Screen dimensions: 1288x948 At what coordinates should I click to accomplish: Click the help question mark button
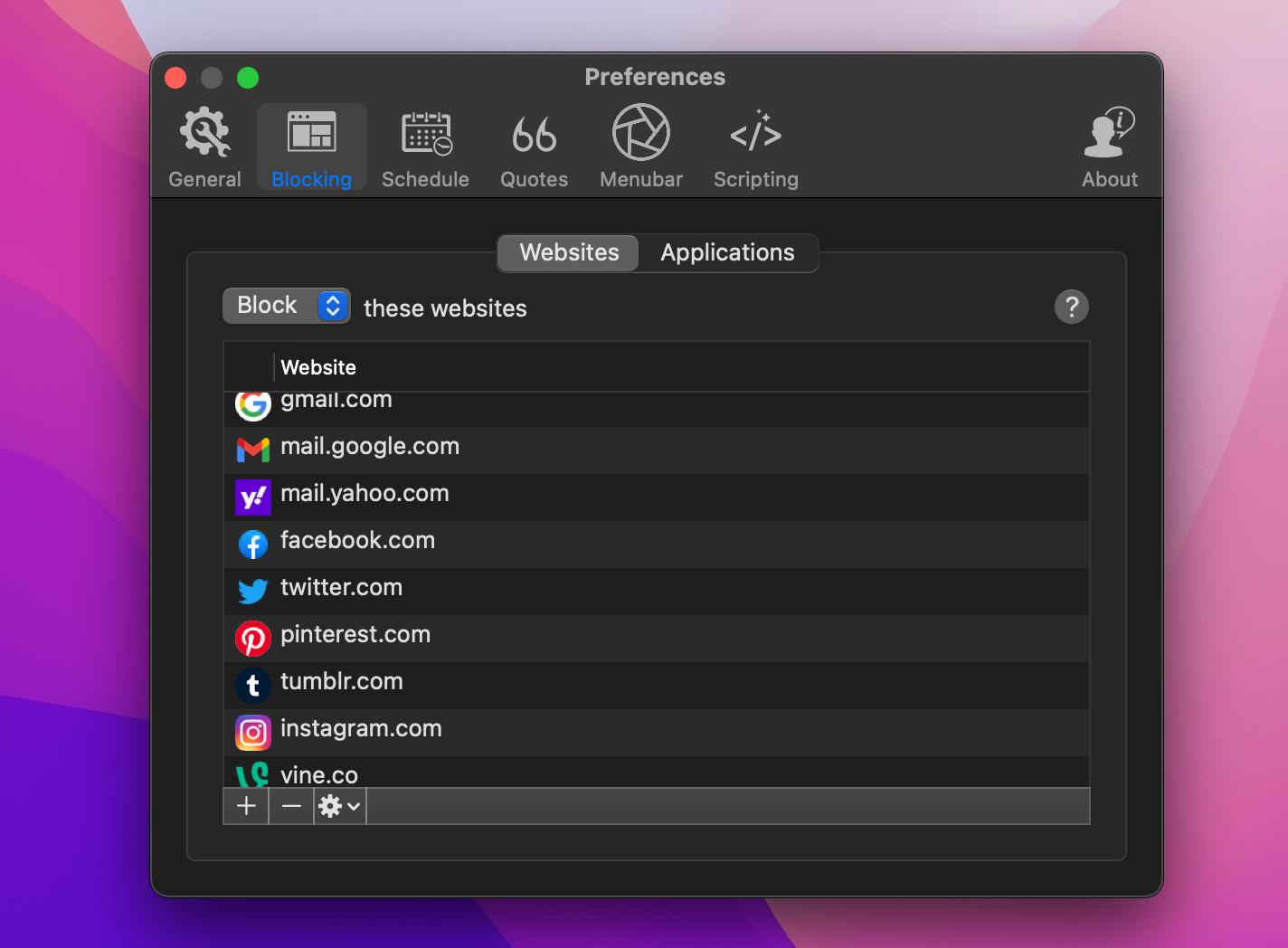(x=1071, y=307)
